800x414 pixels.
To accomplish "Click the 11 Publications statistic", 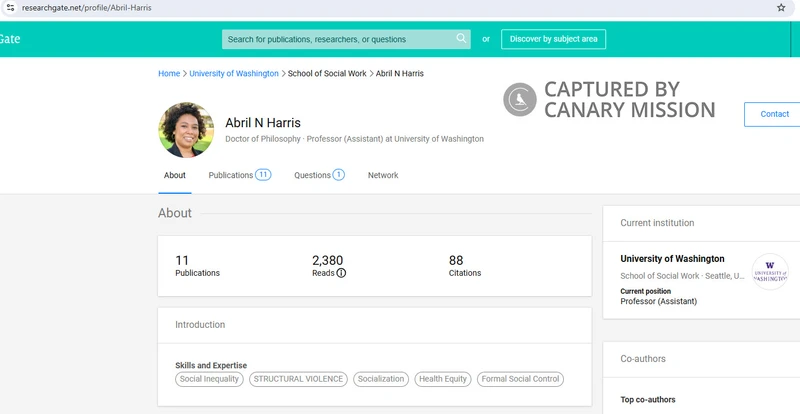I will click(197, 266).
